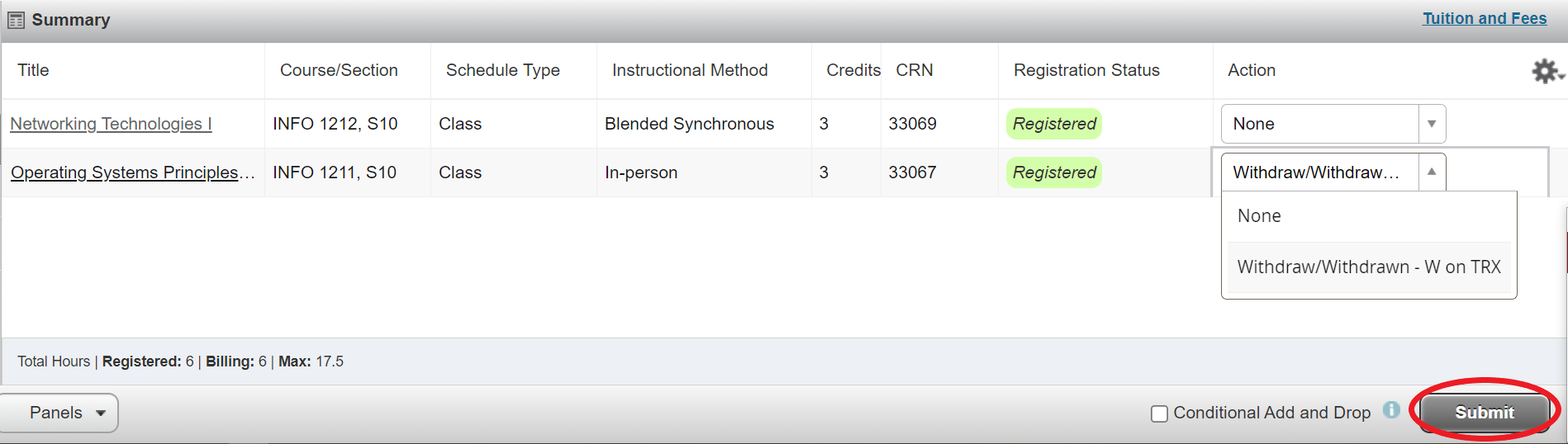Collapse the Operating Systems Action dropdown arrow

point(1431,172)
